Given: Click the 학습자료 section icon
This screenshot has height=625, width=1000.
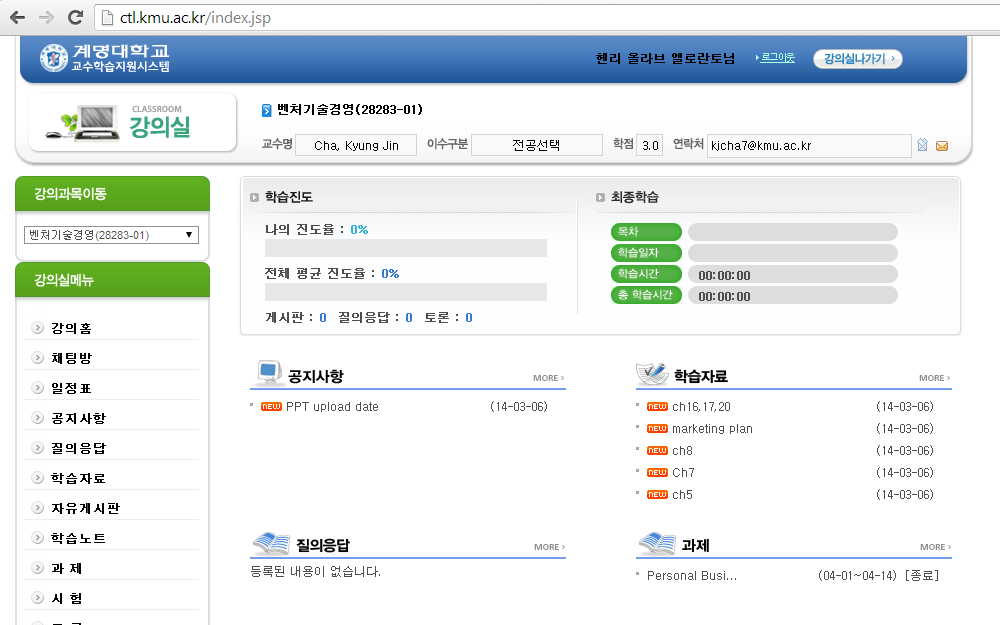Looking at the screenshot, I should coord(652,374).
